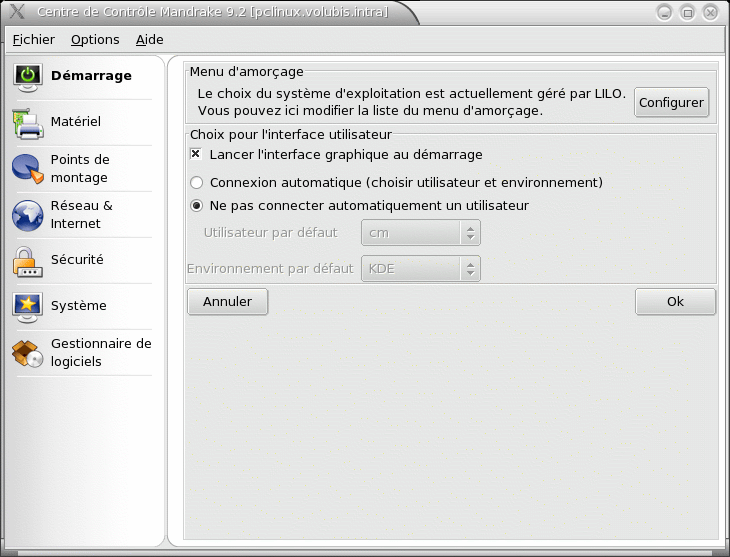Open the Sécurité padlock icon
This screenshot has width=730, height=557.
coord(28,261)
